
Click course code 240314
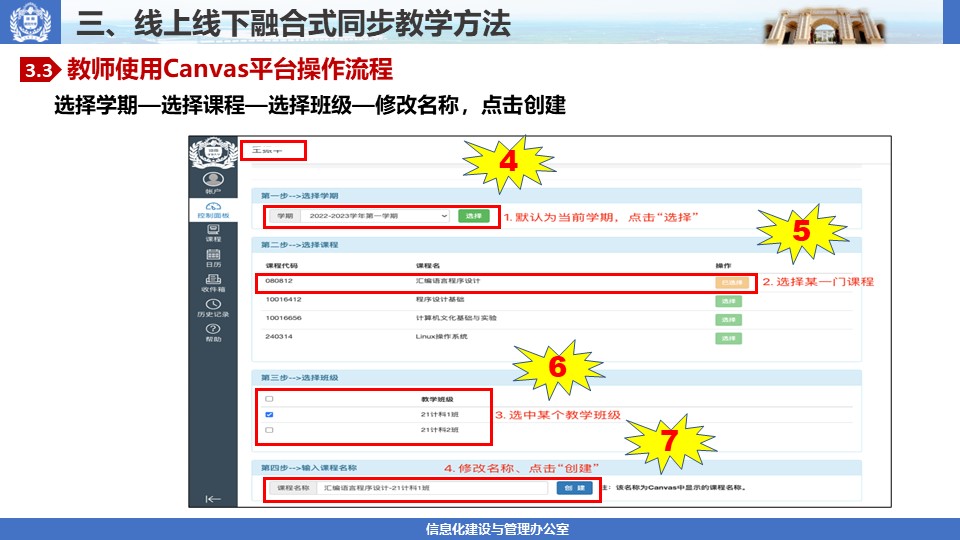click(279, 336)
